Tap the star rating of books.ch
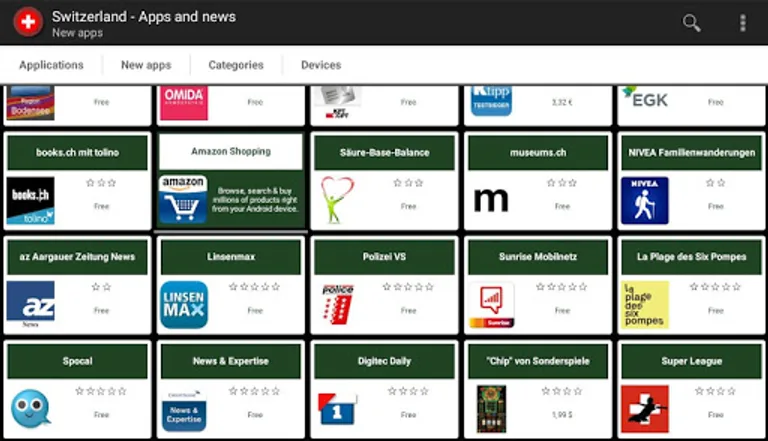This screenshot has width=768, height=441. [101, 183]
